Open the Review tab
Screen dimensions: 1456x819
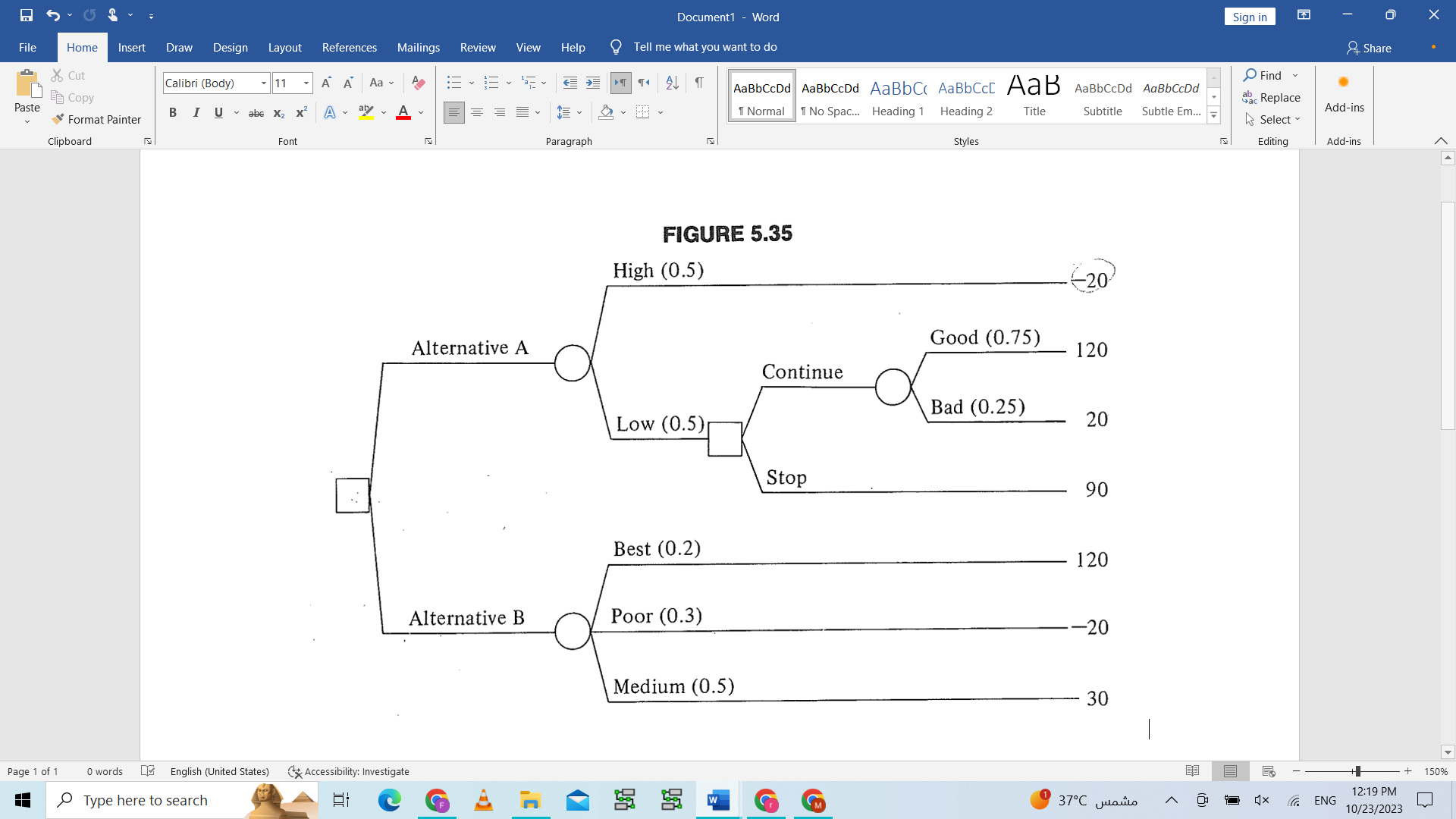478,47
